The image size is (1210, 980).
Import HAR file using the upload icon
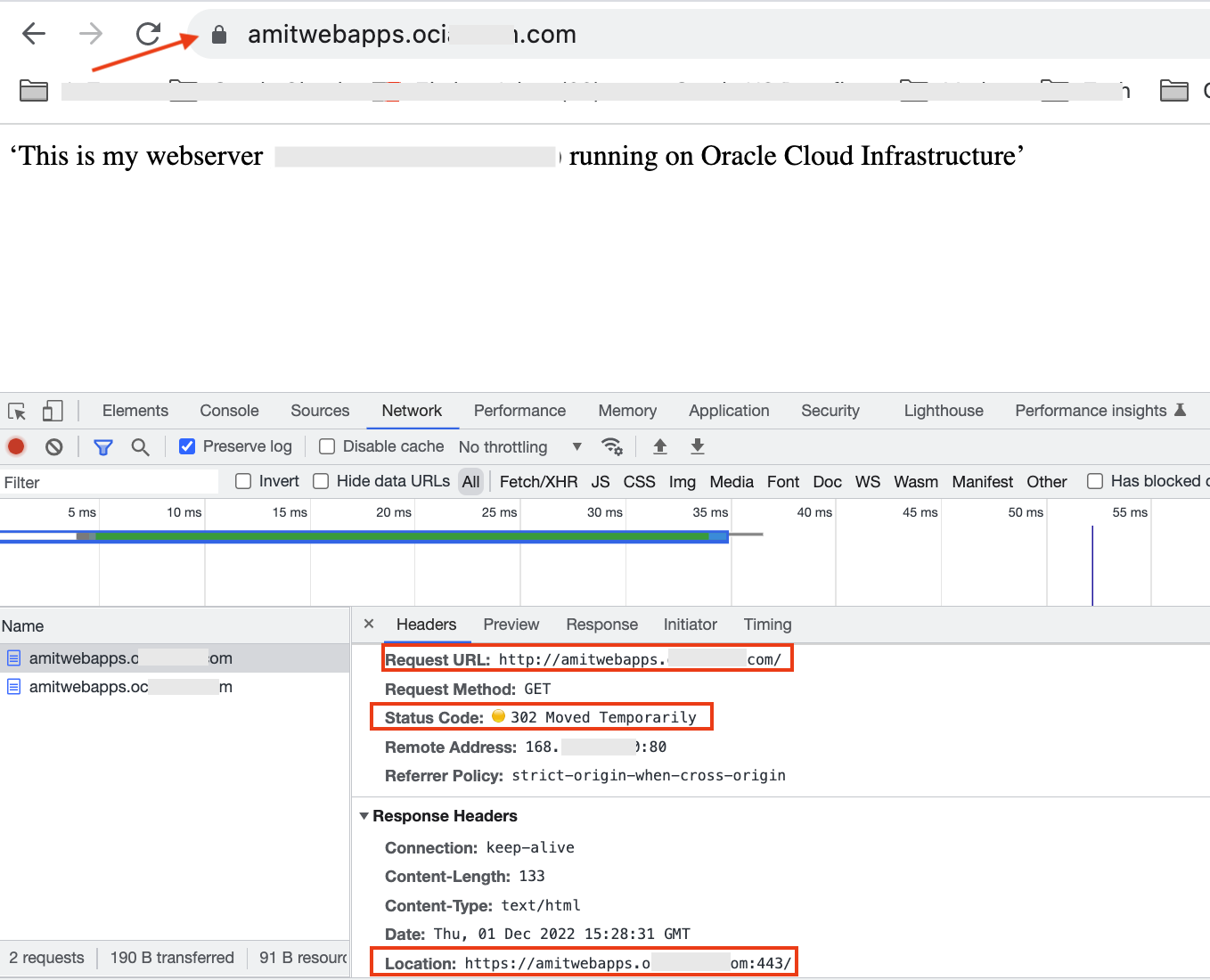(659, 446)
